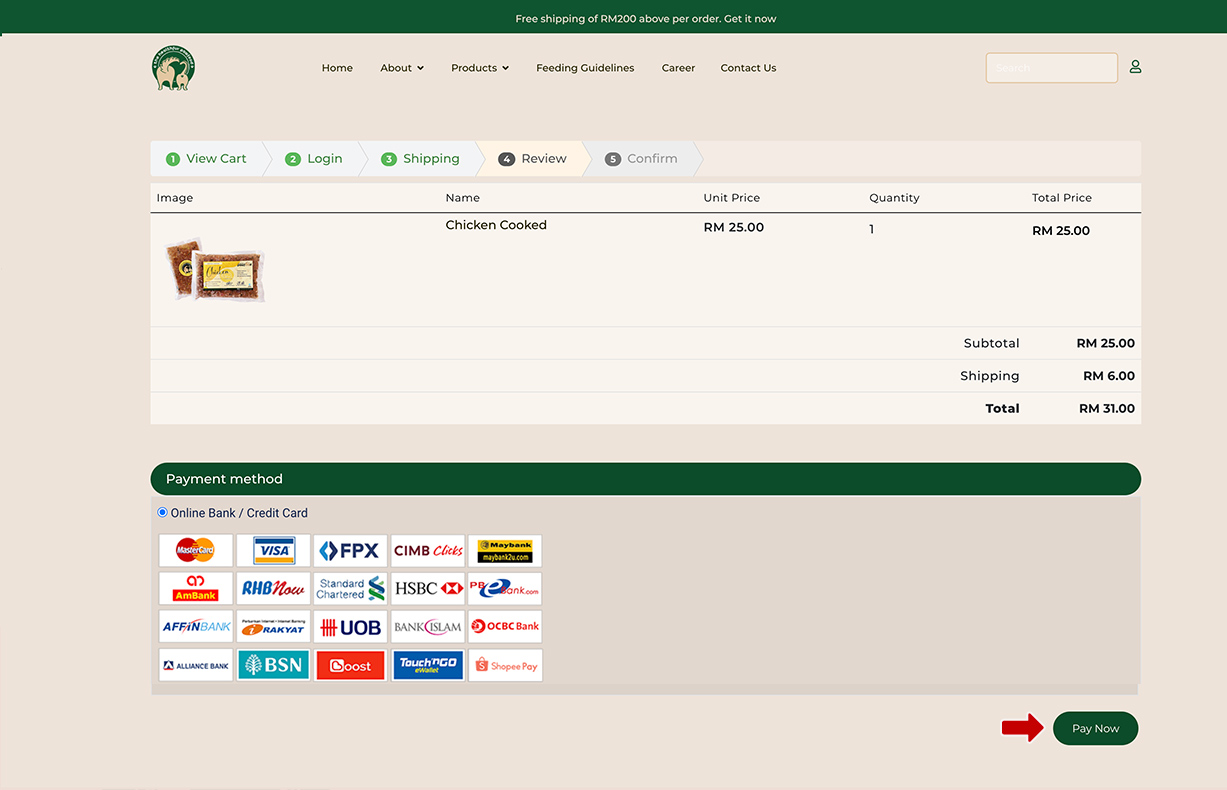Click the search input field
1227x790 pixels.
point(1051,68)
